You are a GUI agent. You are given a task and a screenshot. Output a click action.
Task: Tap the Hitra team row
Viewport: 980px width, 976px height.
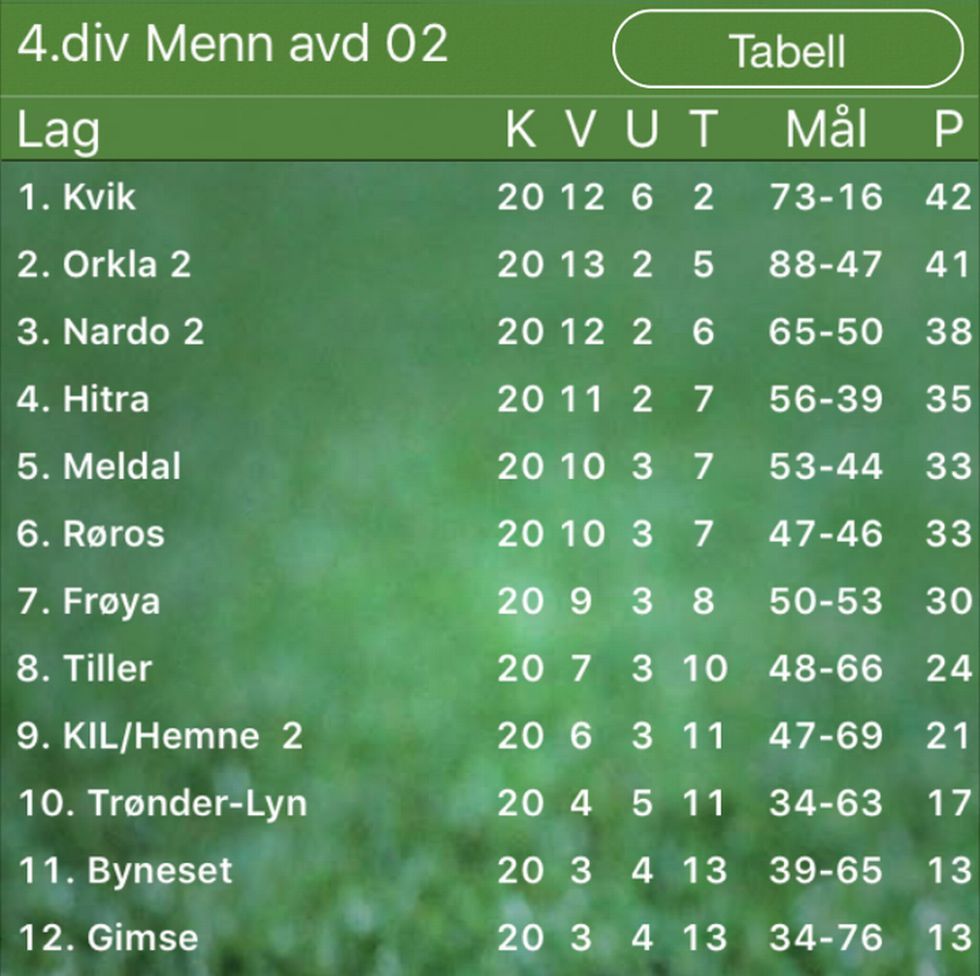[x=490, y=399]
